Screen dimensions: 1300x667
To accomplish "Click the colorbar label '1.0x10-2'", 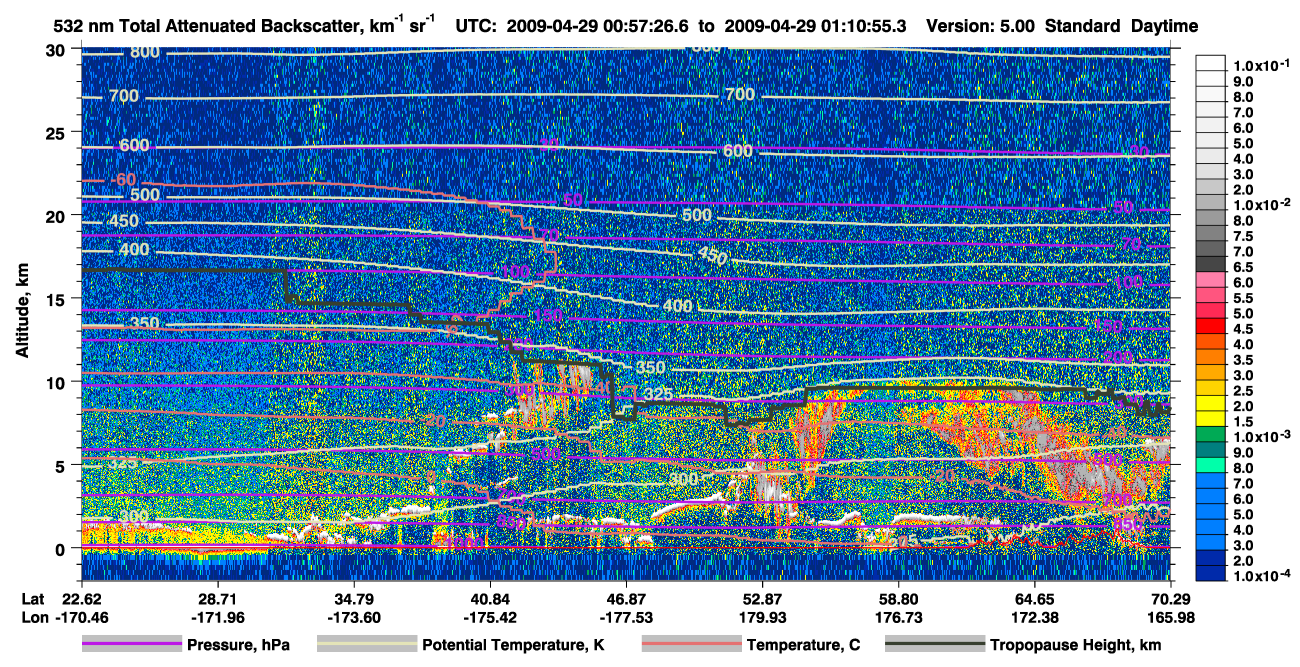I will point(1261,204).
